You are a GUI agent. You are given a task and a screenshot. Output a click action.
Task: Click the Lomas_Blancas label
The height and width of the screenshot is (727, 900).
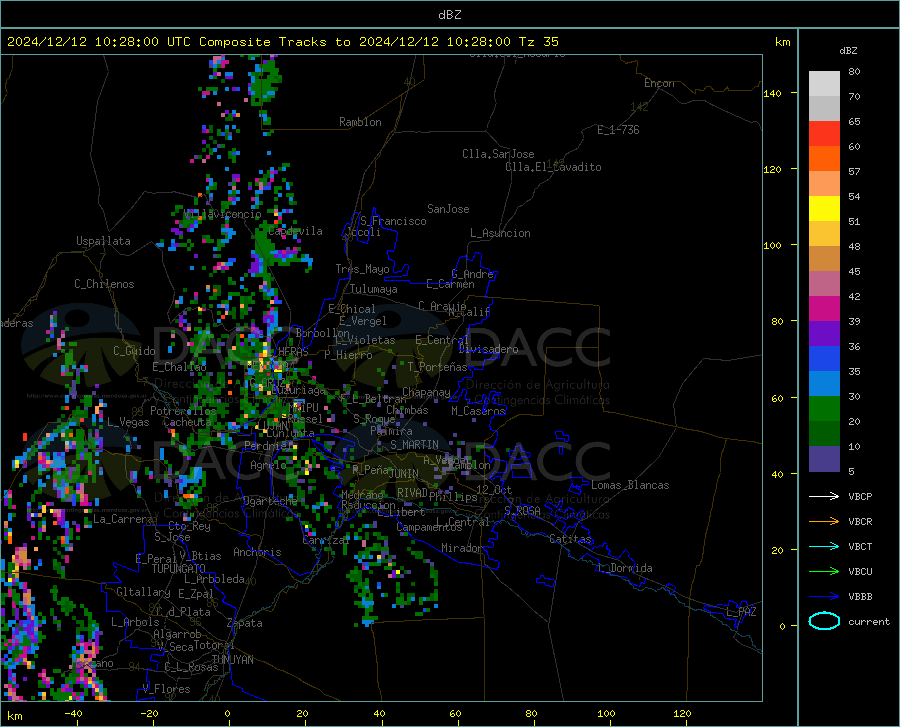coord(630,485)
